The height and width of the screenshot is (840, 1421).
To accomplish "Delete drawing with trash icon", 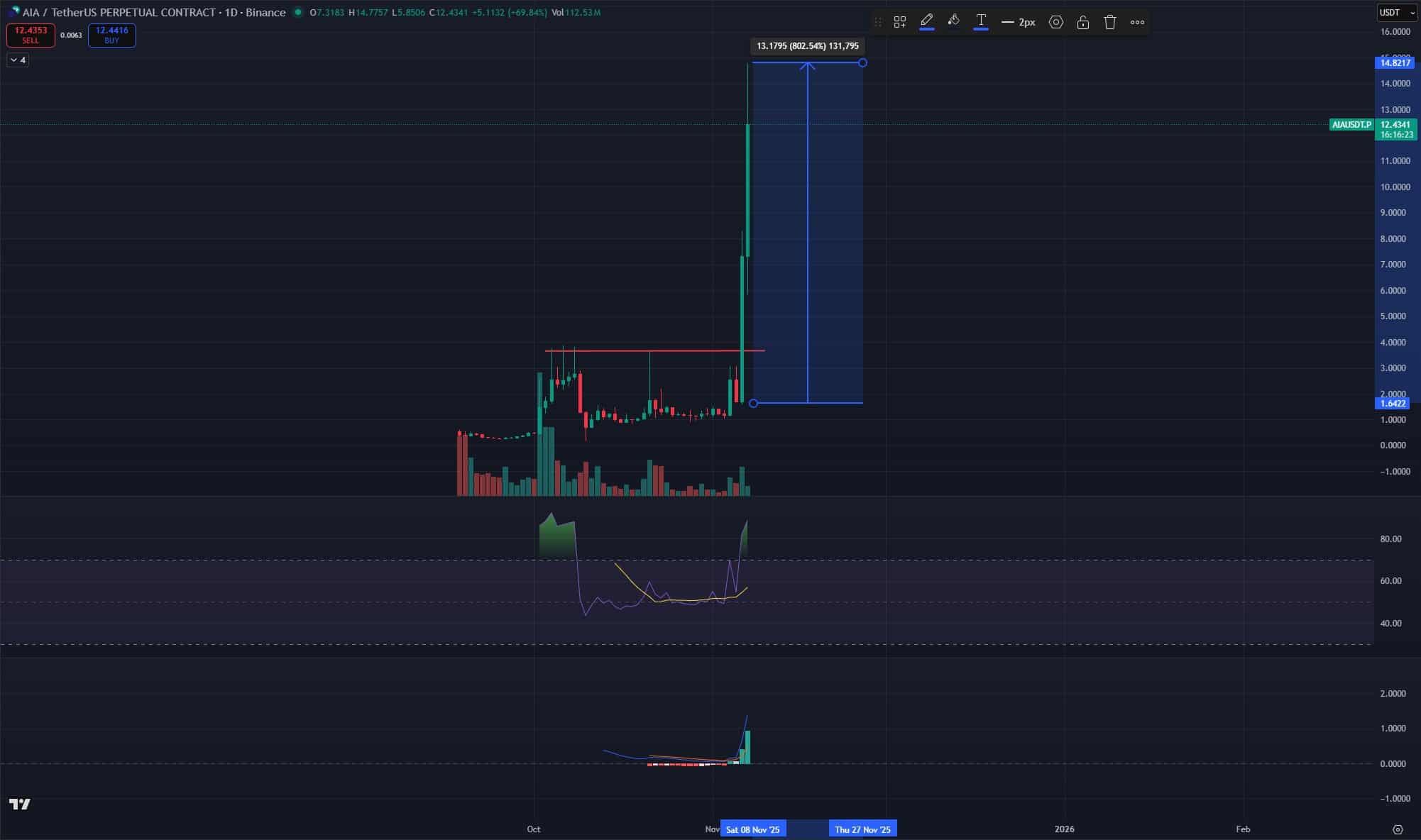I will point(1110,22).
